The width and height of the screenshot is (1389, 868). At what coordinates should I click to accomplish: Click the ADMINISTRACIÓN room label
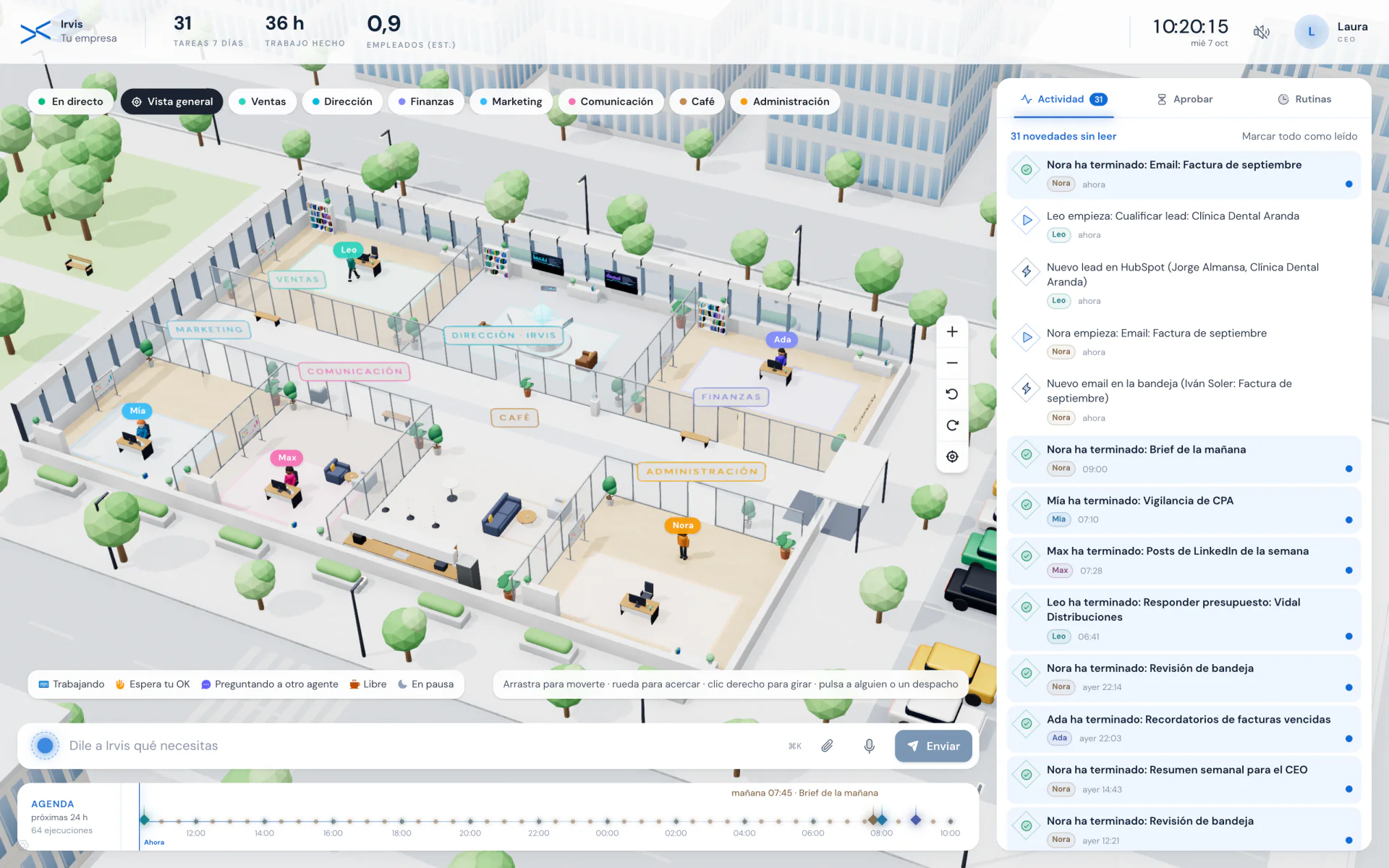pos(701,471)
